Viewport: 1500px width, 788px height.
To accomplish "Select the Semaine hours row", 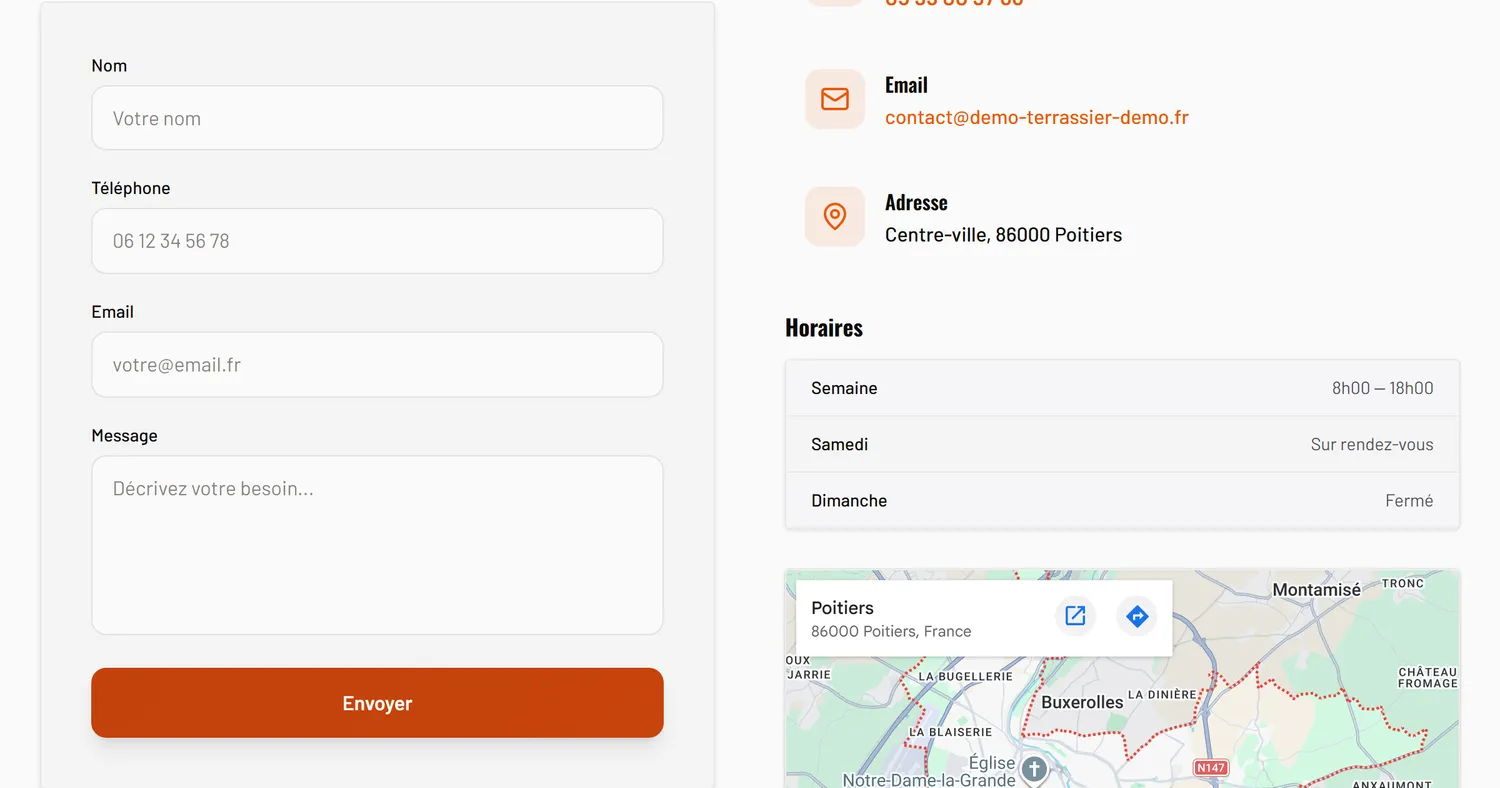I will (x=1122, y=388).
